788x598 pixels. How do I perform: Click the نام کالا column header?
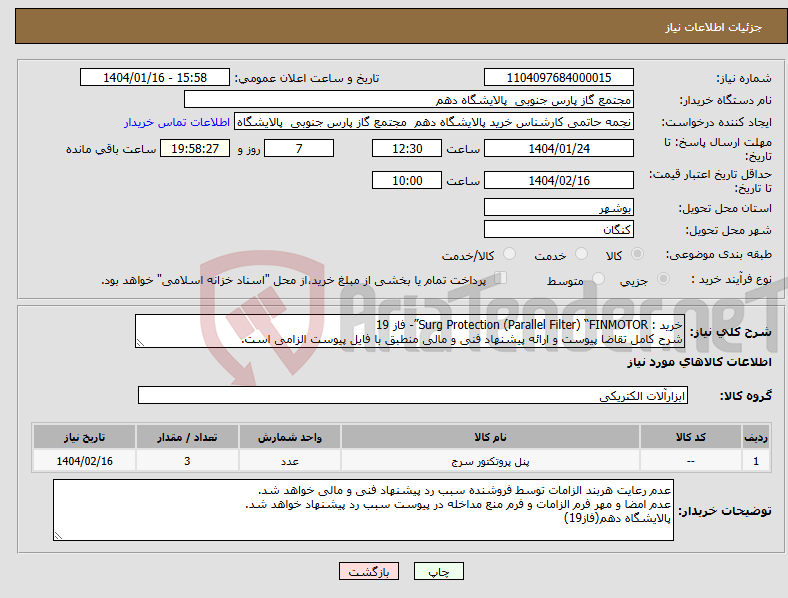point(490,437)
